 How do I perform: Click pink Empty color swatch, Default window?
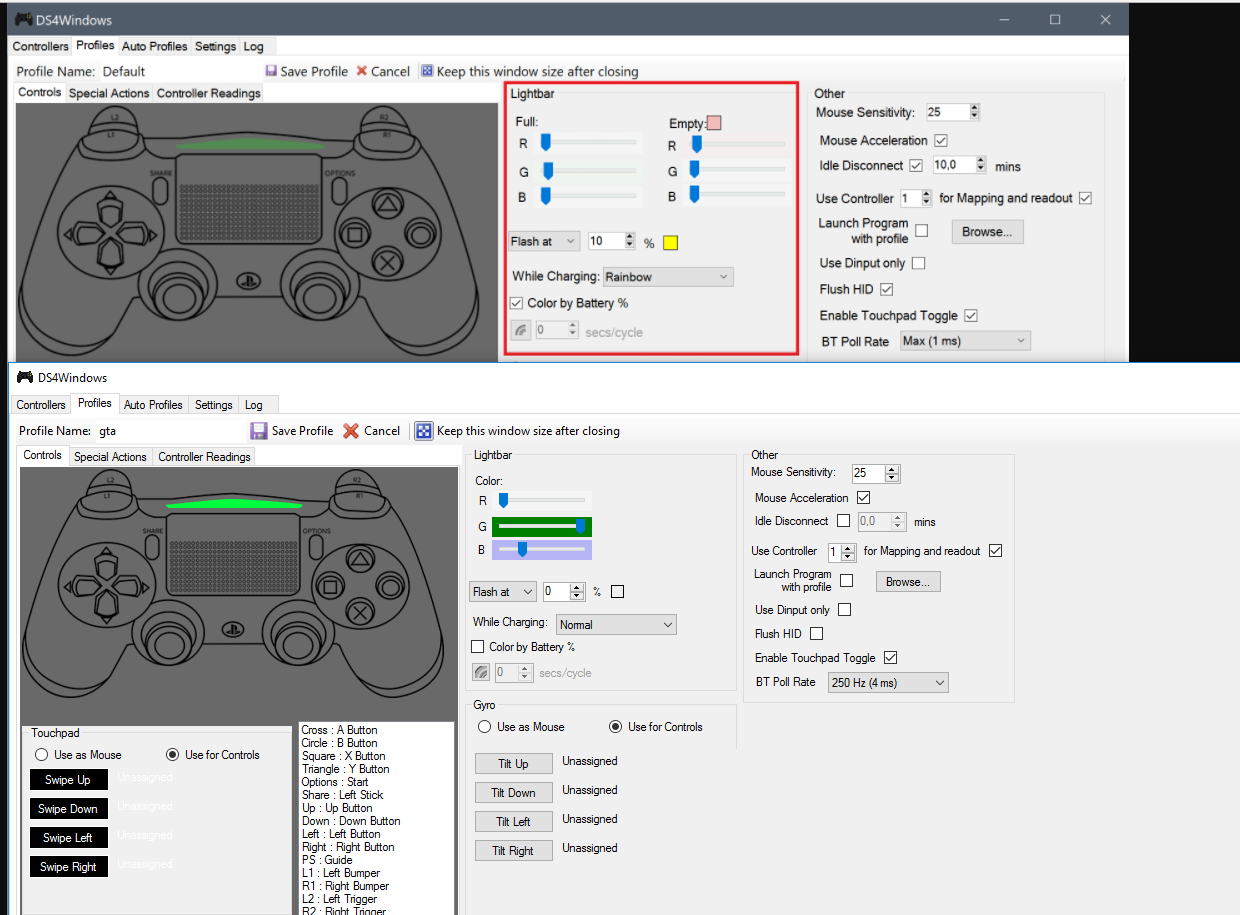pyautogui.click(x=714, y=124)
